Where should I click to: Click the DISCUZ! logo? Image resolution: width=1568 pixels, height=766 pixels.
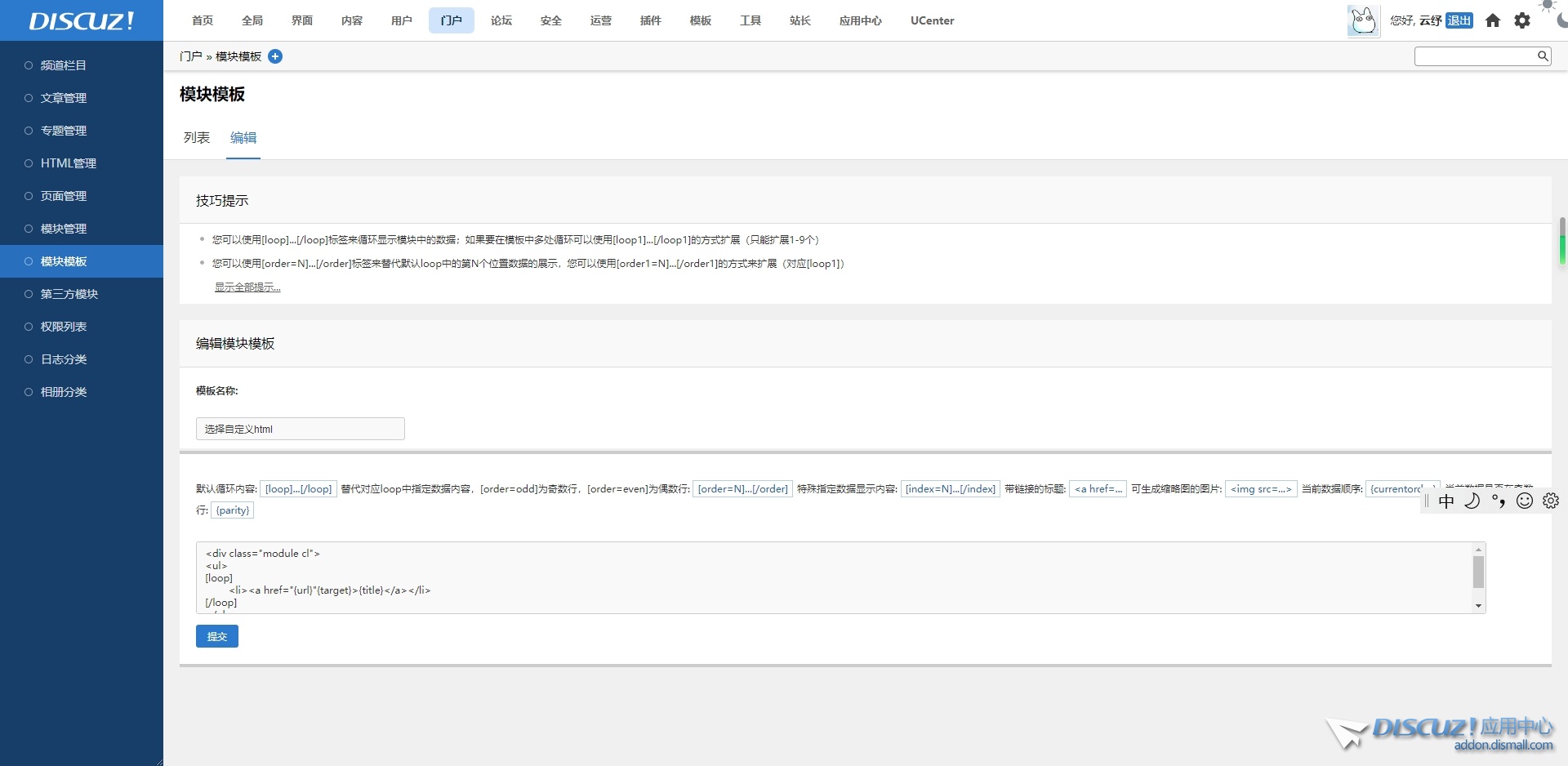pyautogui.click(x=82, y=20)
